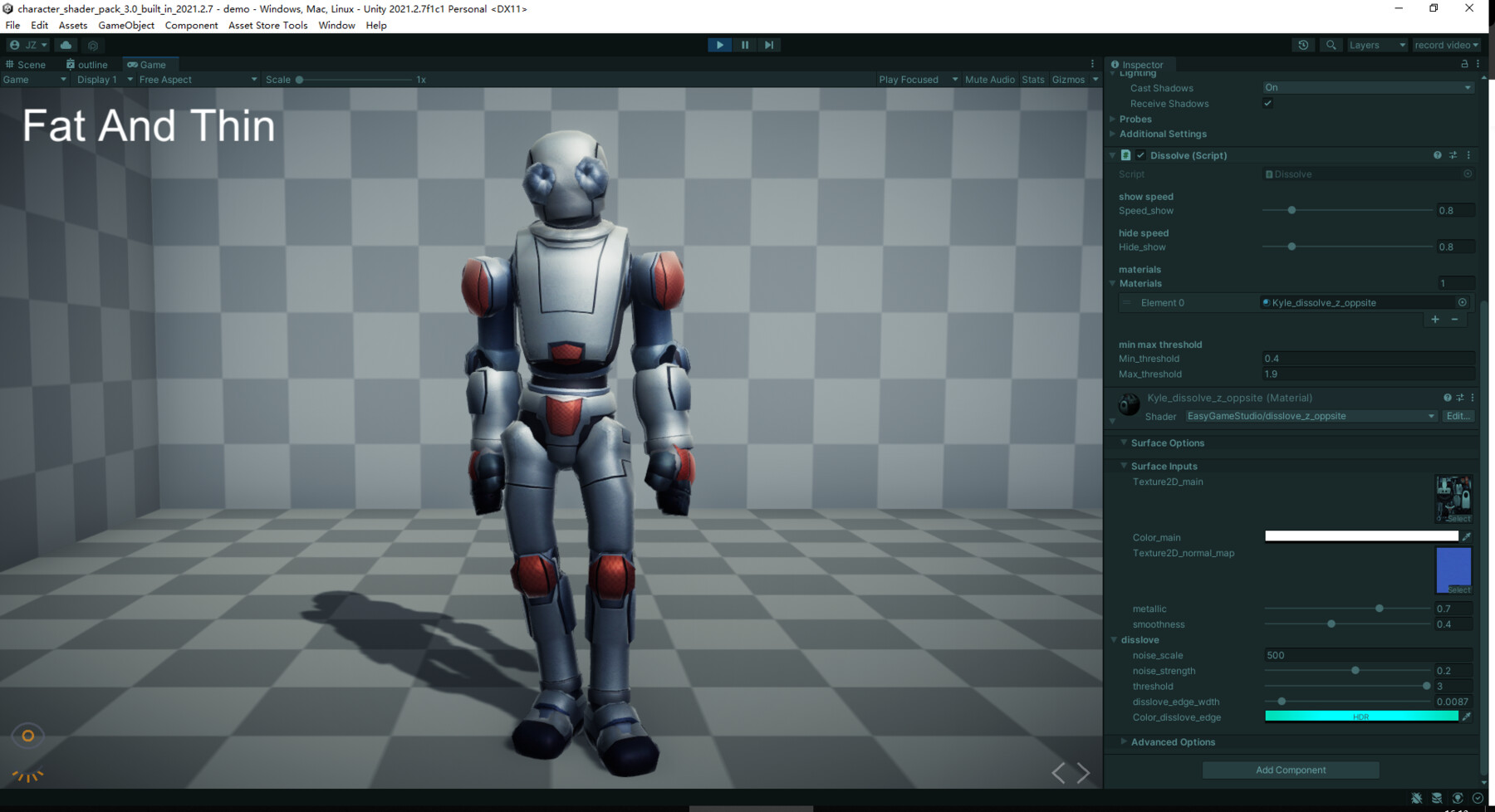Toggle the Dissolve script enabled checkbox

pos(1141,155)
